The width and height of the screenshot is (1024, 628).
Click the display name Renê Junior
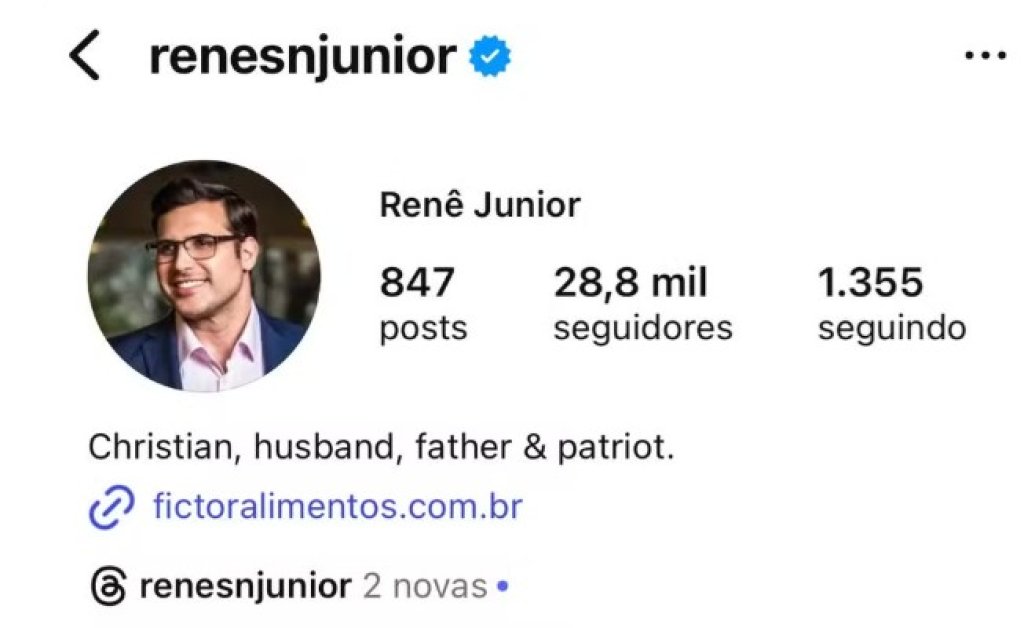480,204
